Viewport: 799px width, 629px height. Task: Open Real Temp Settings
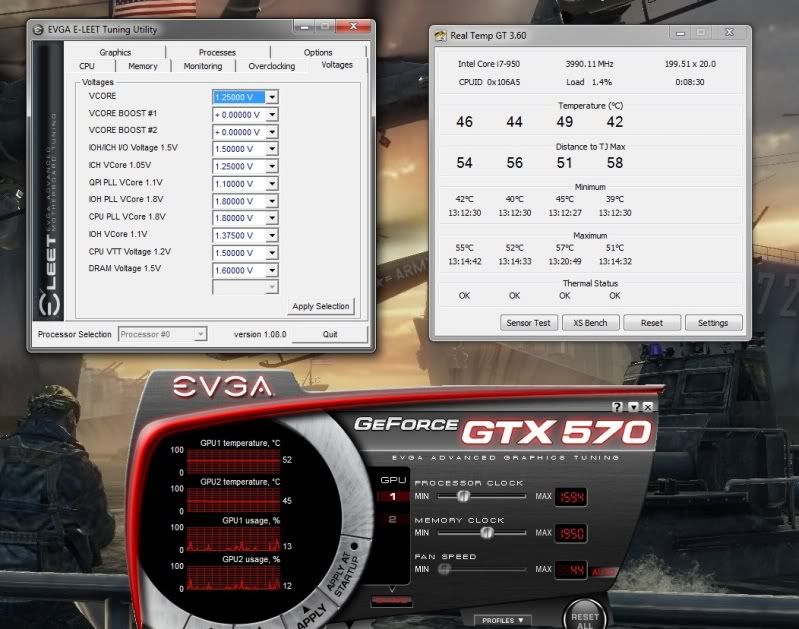tap(713, 323)
